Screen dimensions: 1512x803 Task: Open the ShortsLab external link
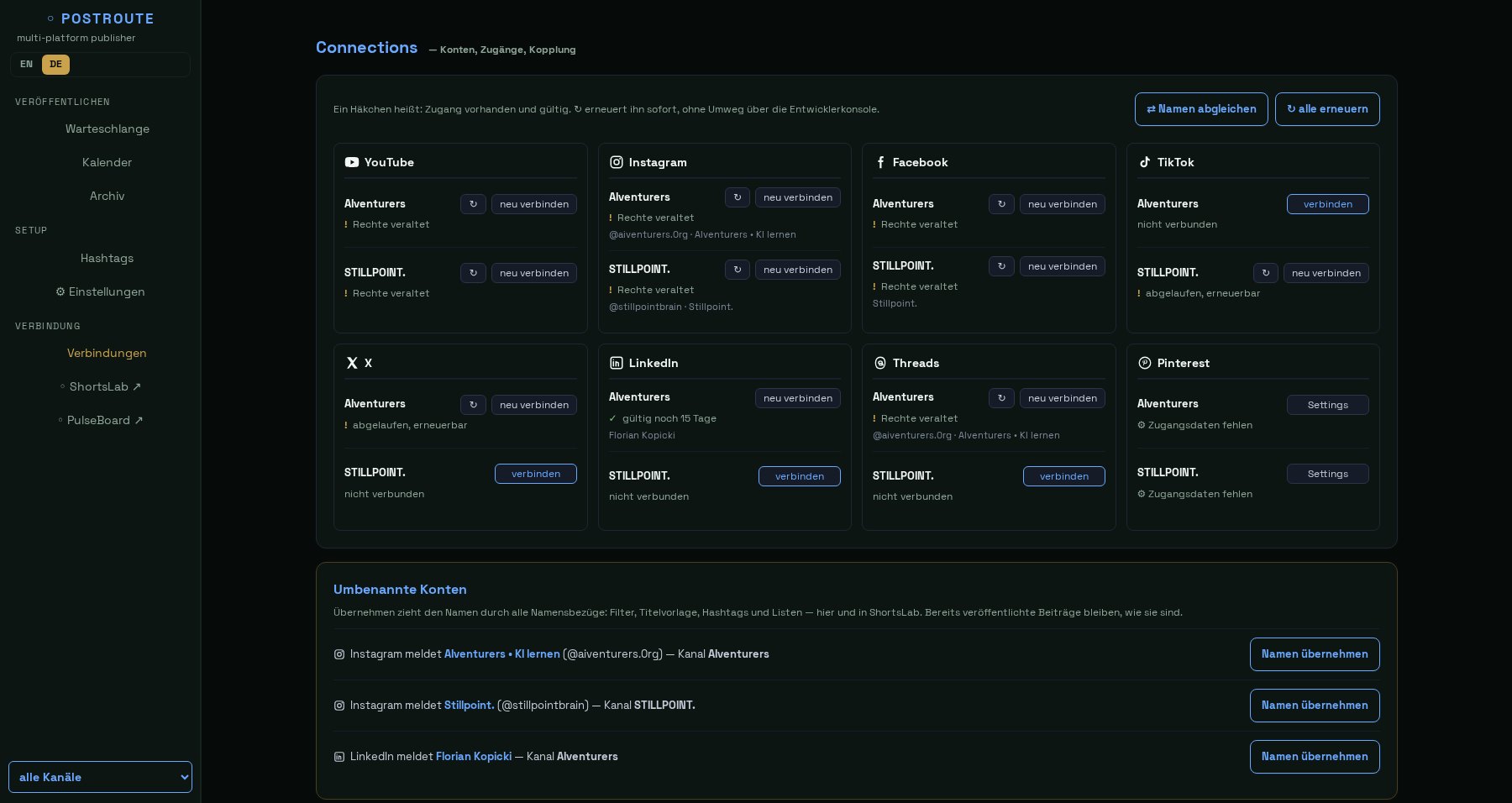tap(101, 386)
